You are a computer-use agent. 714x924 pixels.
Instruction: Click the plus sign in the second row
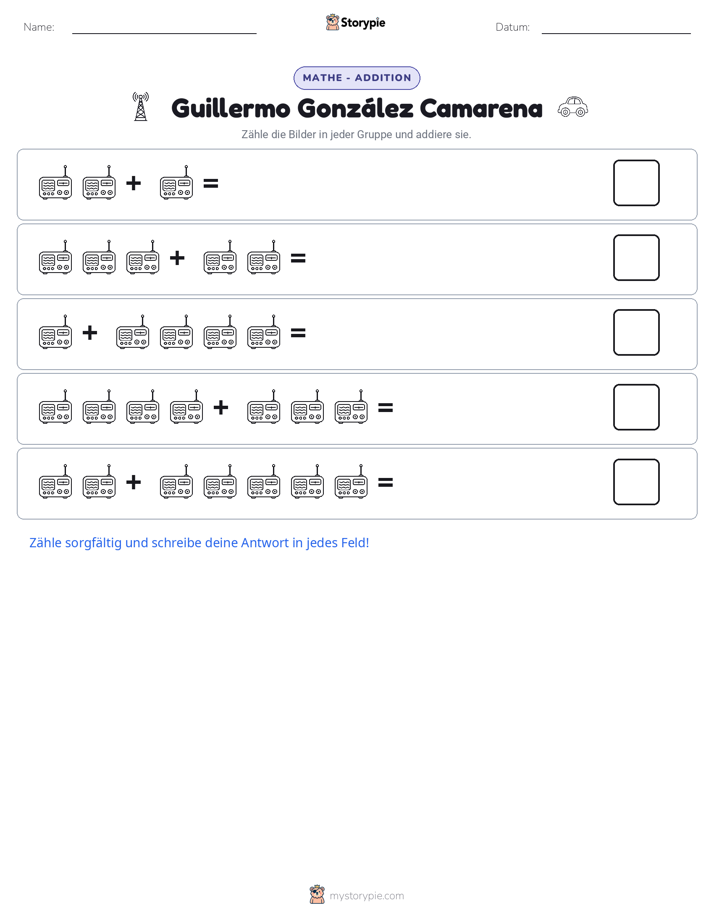pos(177,258)
